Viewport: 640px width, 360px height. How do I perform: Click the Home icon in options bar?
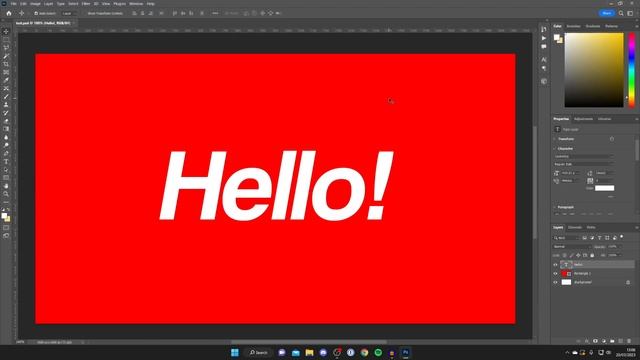(x=9, y=13)
